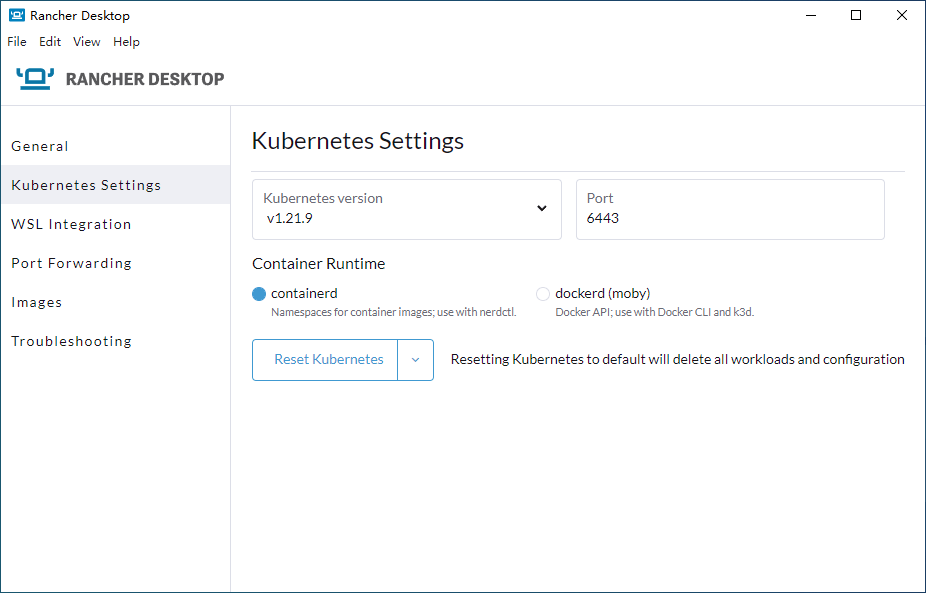The height and width of the screenshot is (593, 926).
Task: Click the Port input field
Action: [730, 210]
